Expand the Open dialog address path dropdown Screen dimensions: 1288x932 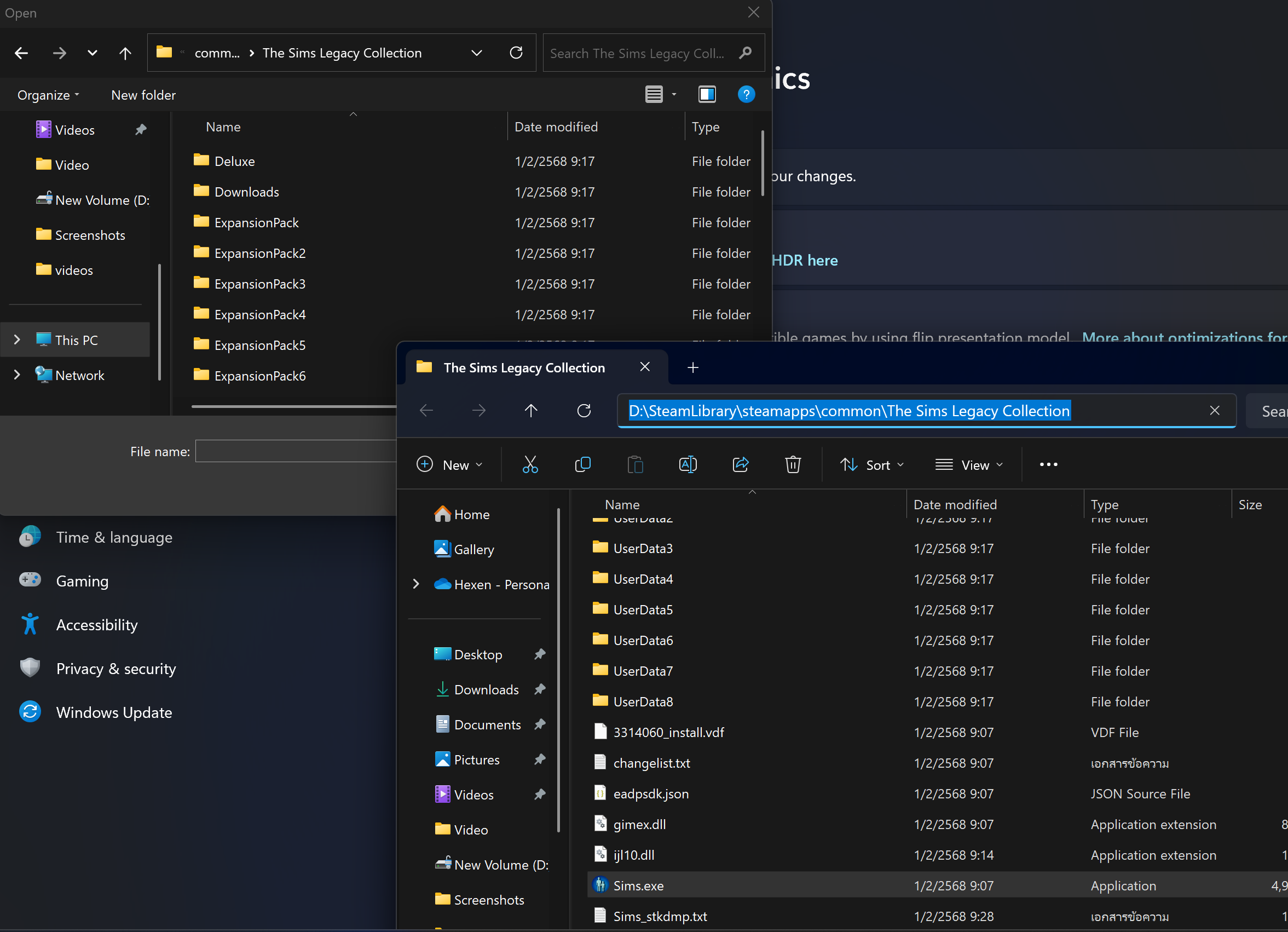[476, 53]
